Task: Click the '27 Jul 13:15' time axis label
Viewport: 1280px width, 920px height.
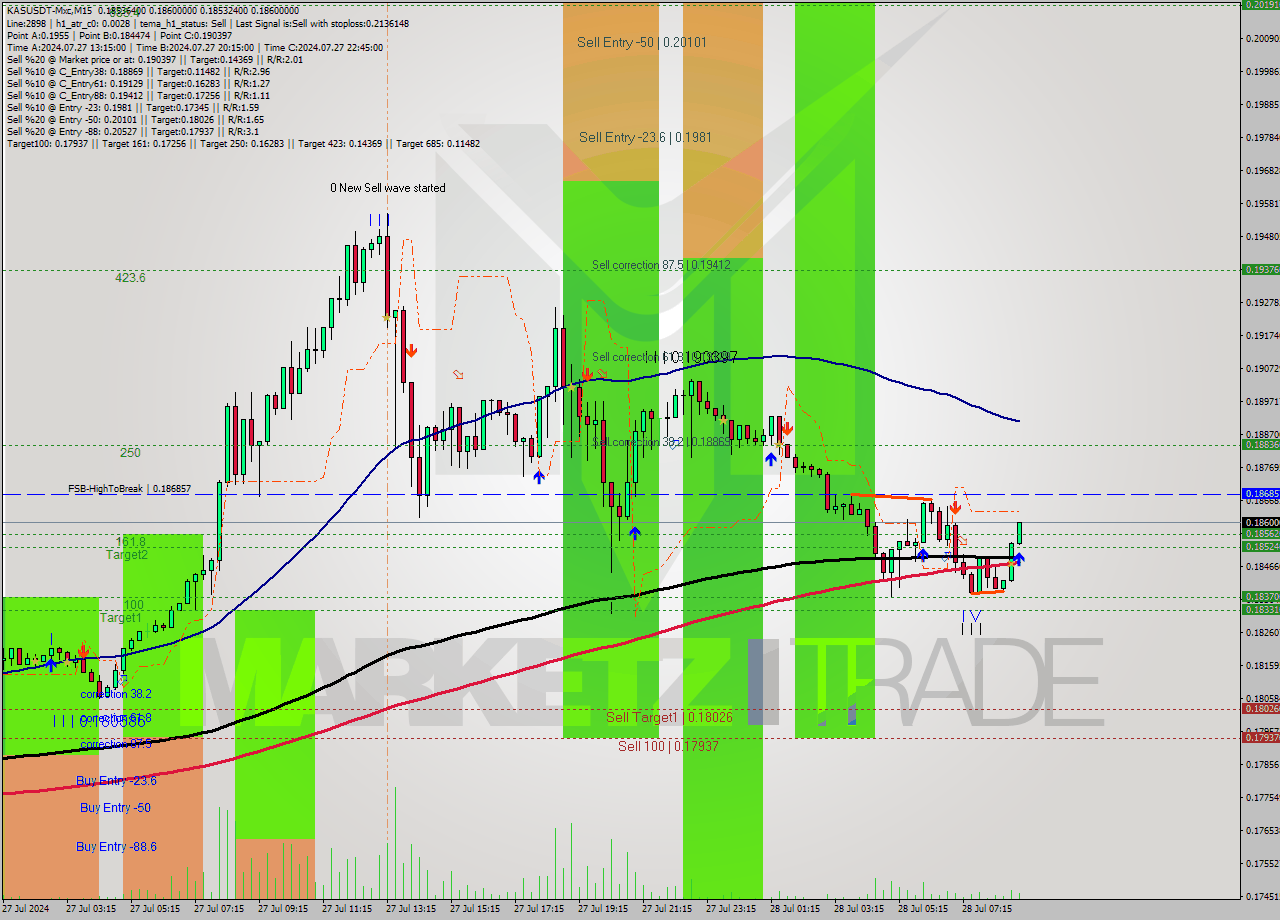Action: pyautogui.click(x=410, y=910)
